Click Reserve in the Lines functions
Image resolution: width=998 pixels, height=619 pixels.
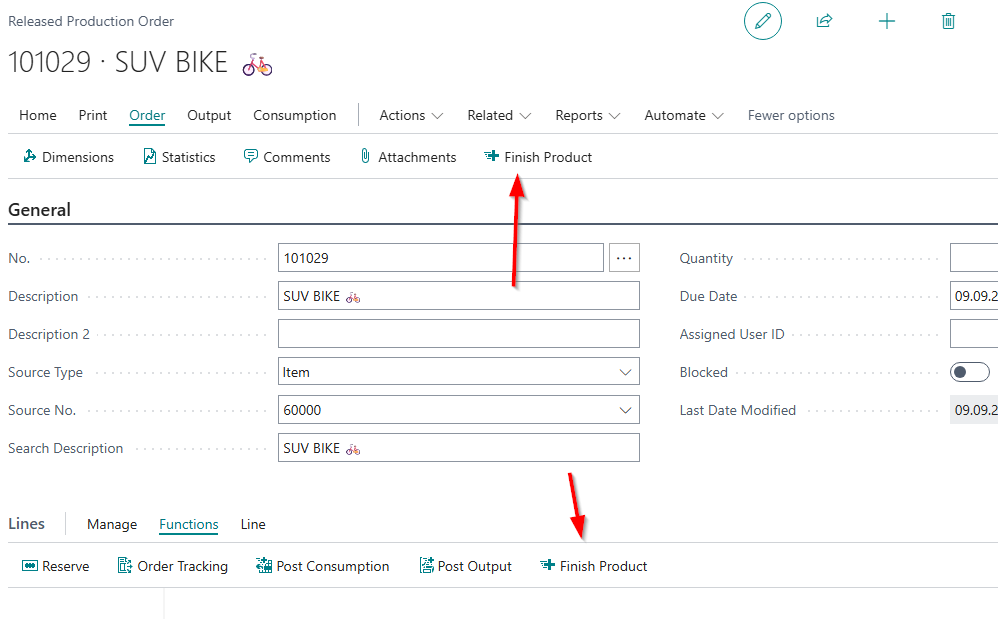[x=56, y=566]
